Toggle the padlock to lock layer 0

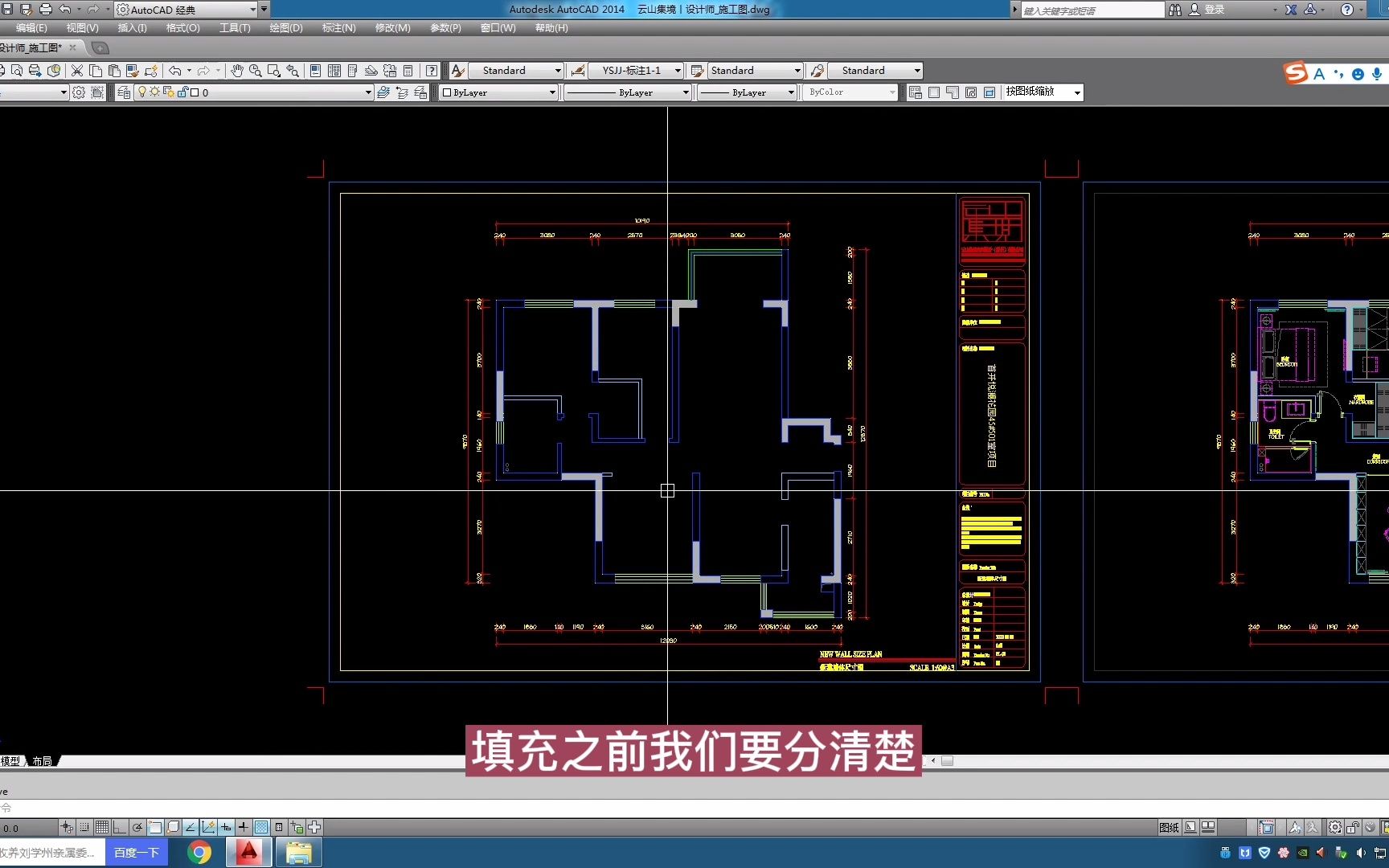tap(182, 92)
